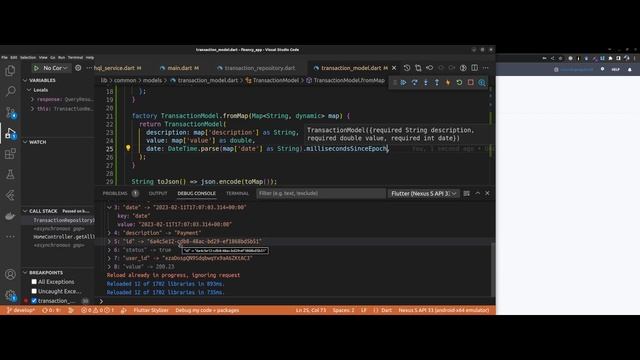Click HELP in the browser window

coord(615,70)
